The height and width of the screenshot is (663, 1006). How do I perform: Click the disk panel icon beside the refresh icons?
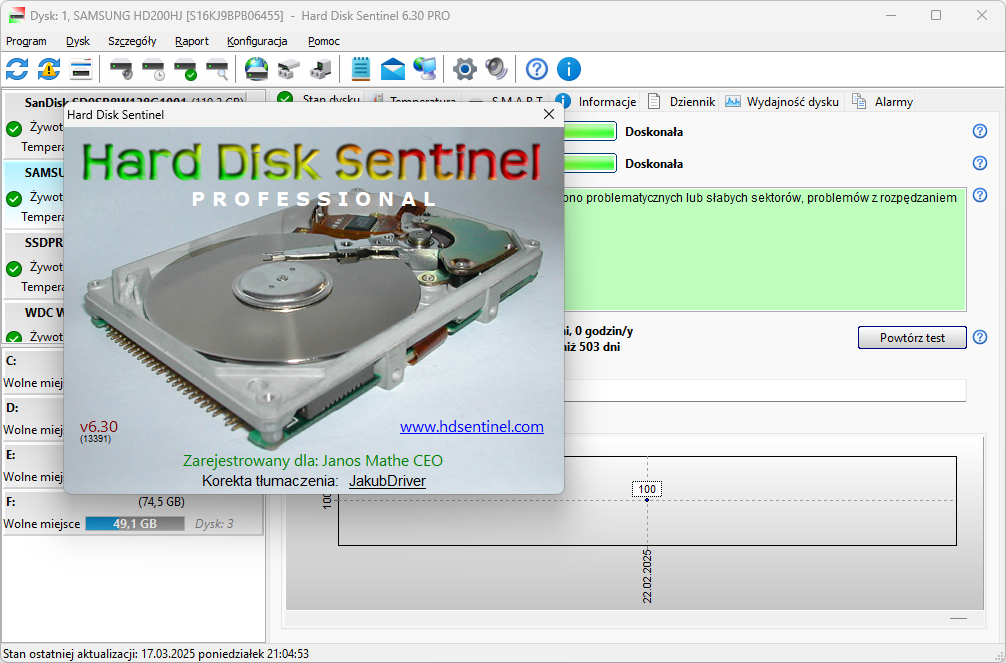click(x=81, y=69)
